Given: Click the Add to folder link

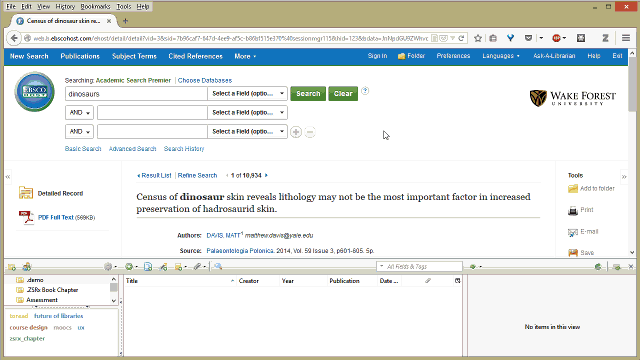Looking at the screenshot, I should [x=597, y=189].
